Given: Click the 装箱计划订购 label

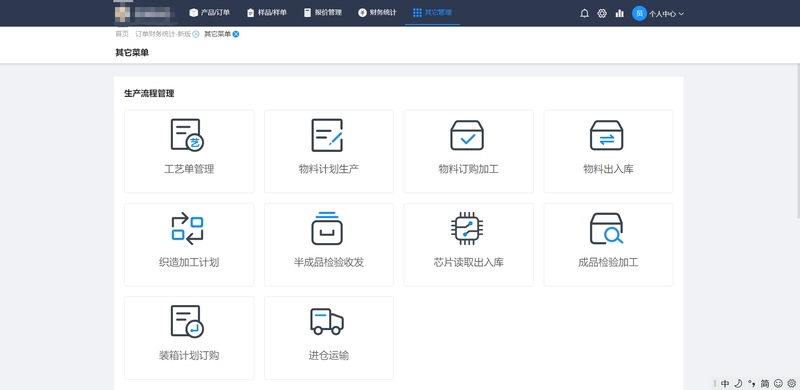Looking at the screenshot, I should point(189,355).
